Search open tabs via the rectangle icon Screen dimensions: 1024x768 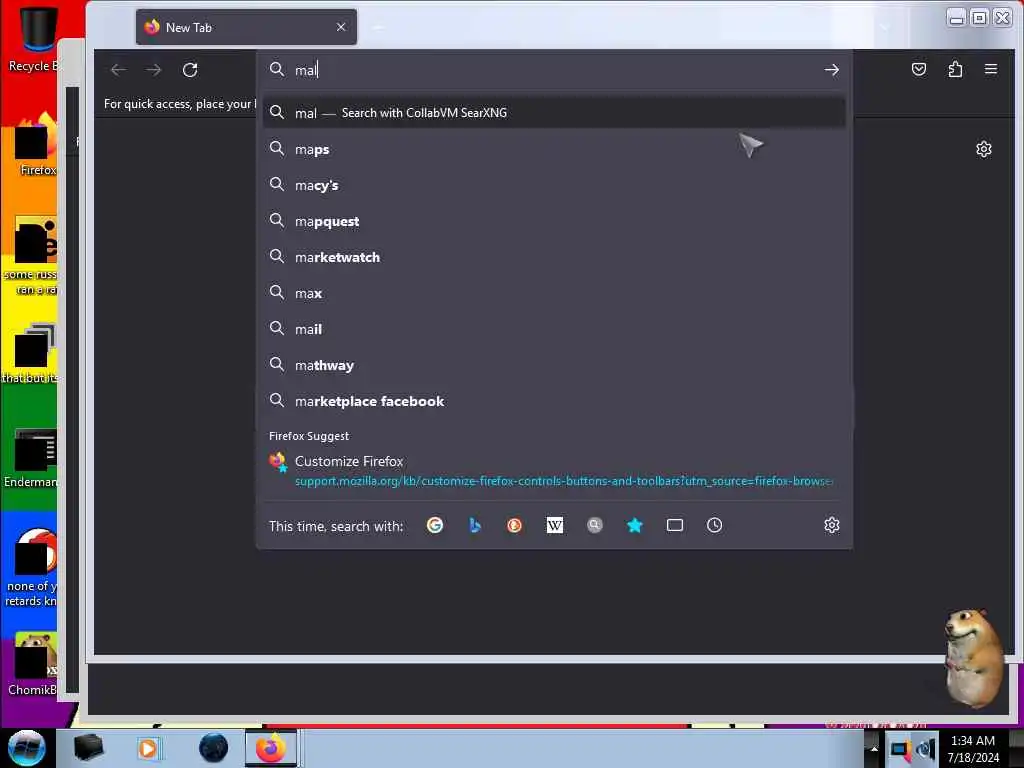pos(675,525)
